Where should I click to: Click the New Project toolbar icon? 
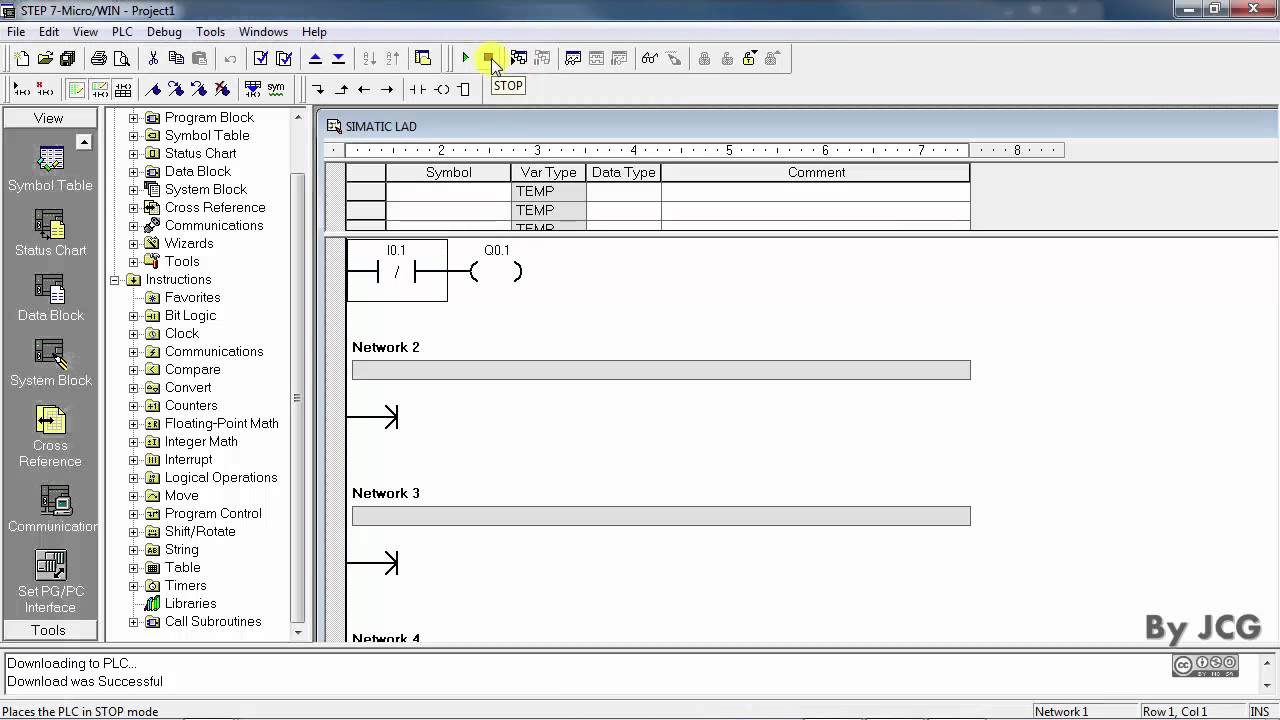click(22, 59)
